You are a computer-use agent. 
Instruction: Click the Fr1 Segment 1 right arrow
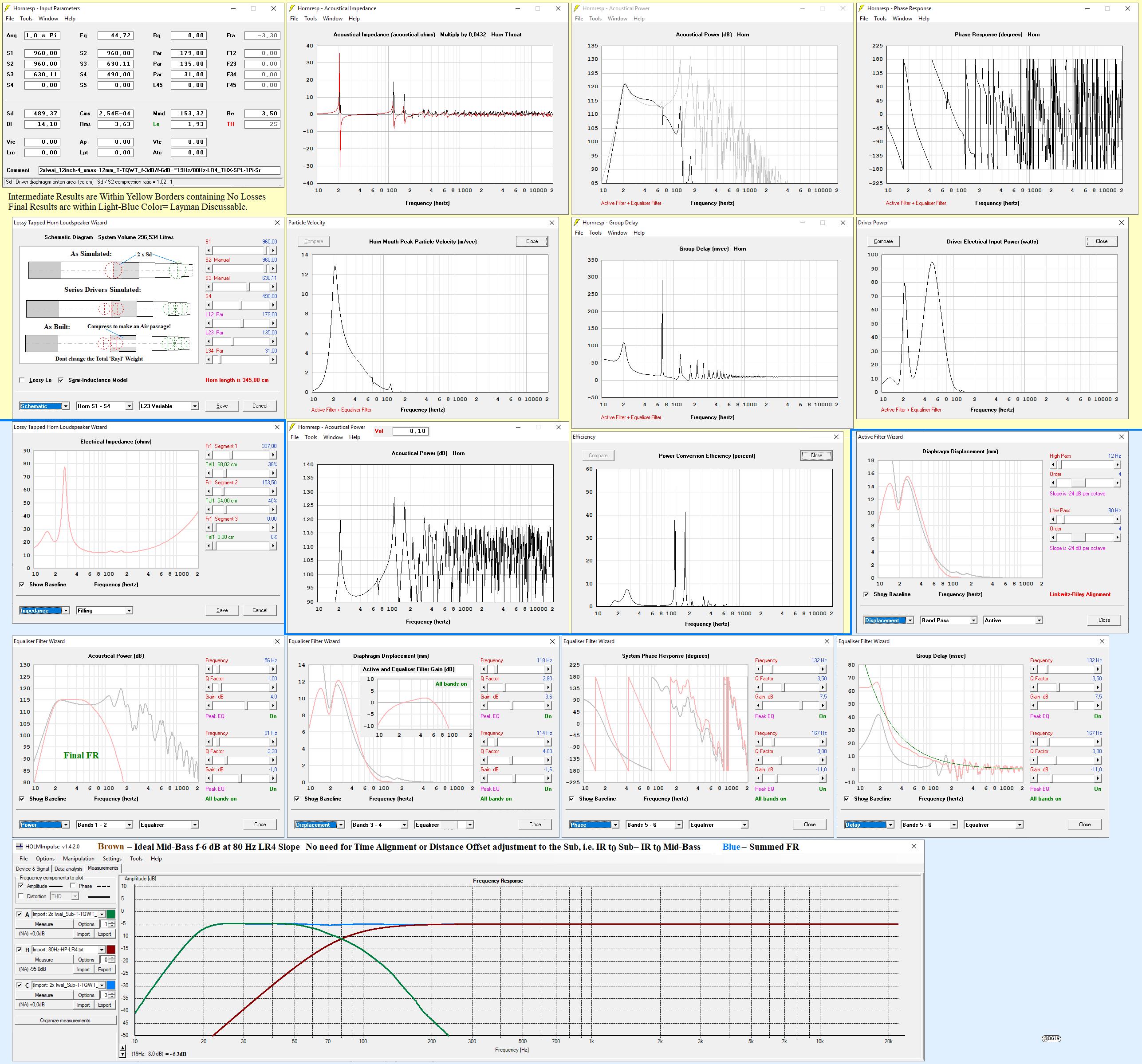tap(273, 455)
